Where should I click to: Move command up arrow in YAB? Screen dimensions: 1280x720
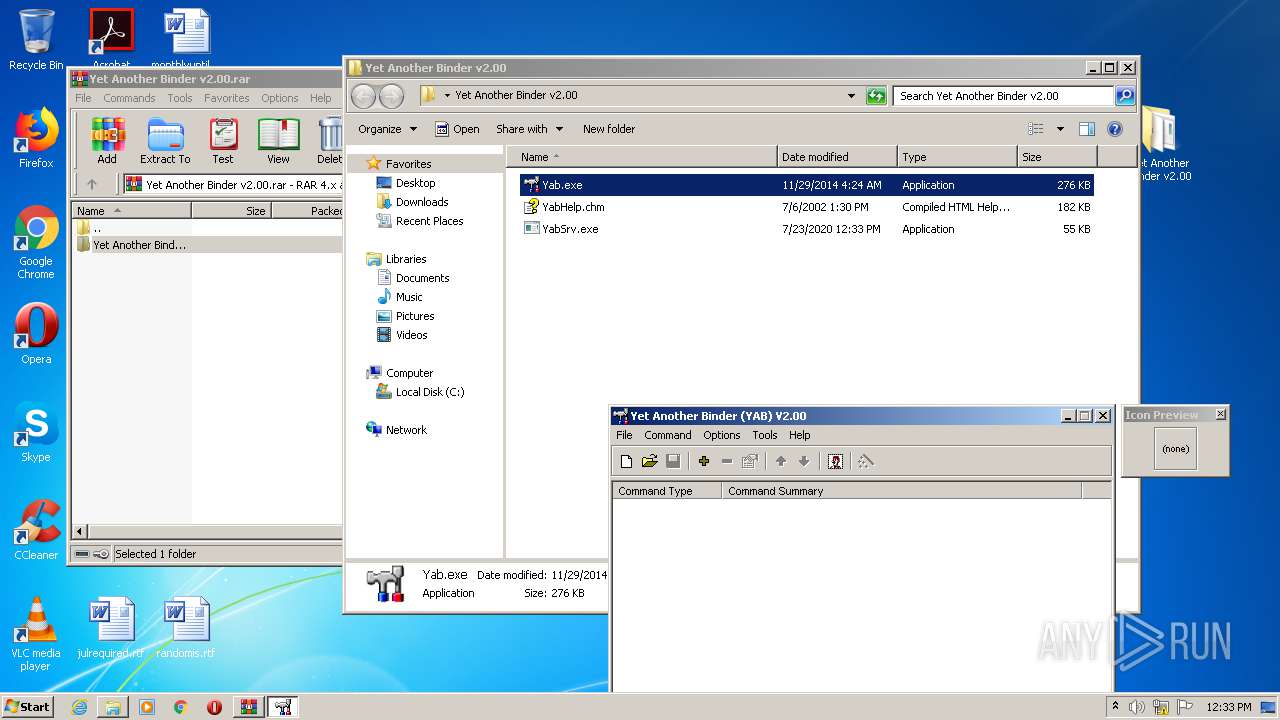(x=781, y=461)
